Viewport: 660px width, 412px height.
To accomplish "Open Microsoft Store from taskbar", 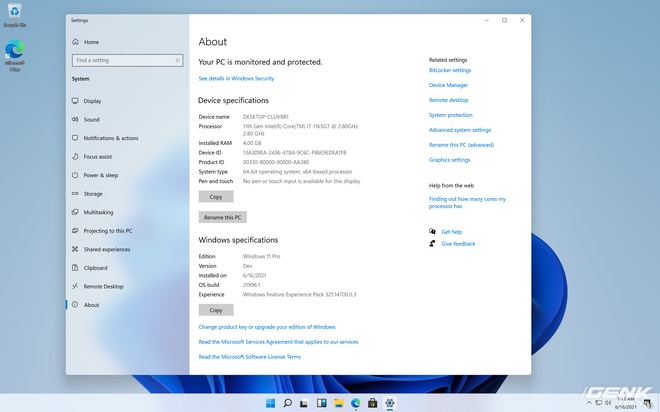I will pos(373,403).
